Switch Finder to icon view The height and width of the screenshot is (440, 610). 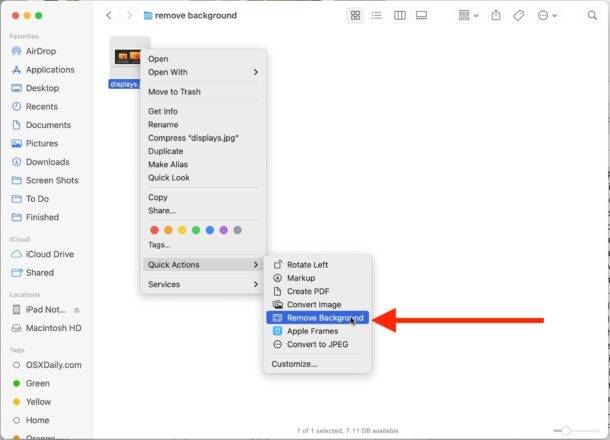point(356,16)
